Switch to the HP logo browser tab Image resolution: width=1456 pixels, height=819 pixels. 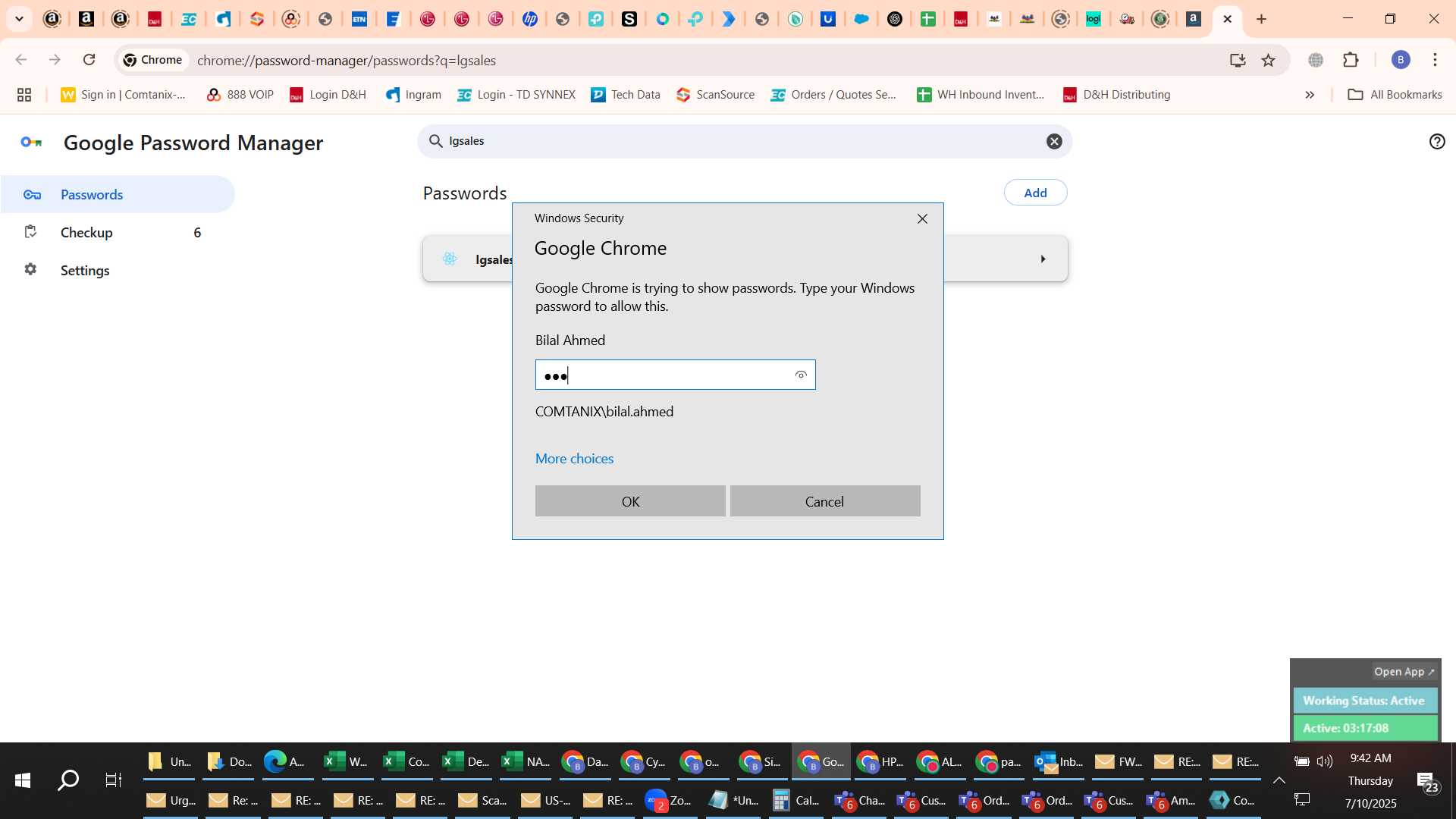coord(530,19)
